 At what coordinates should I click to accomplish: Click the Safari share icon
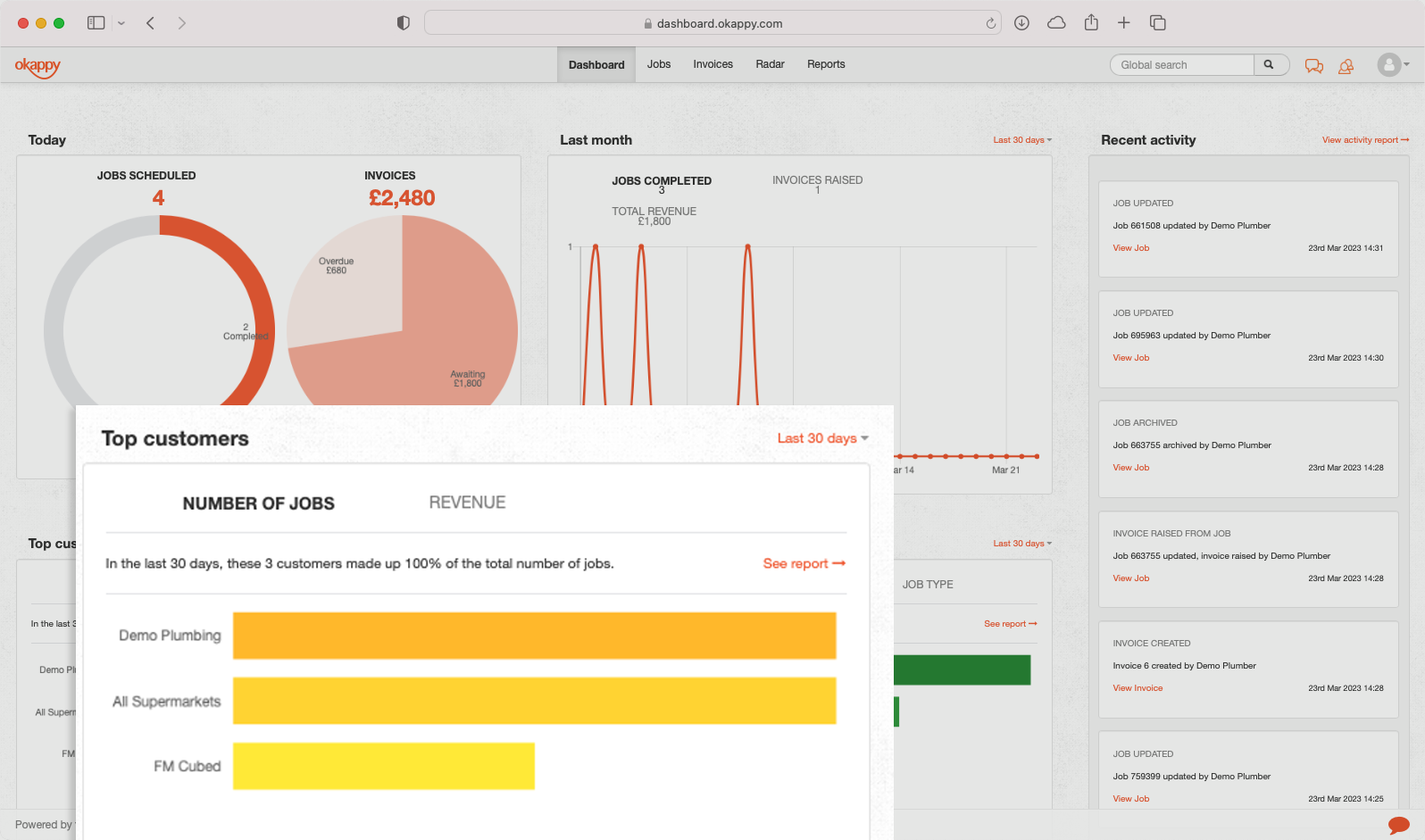[1091, 23]
